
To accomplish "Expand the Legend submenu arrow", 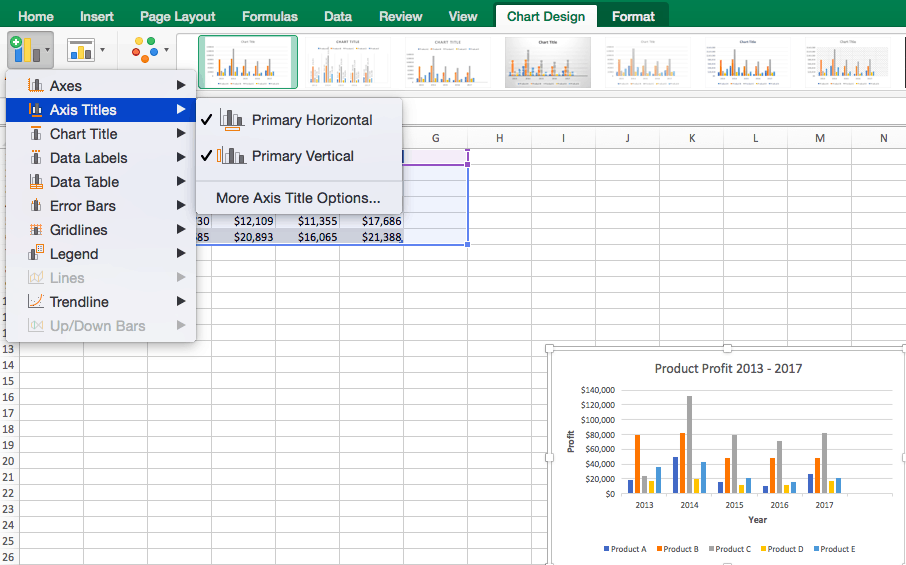I will click(181, 253).
